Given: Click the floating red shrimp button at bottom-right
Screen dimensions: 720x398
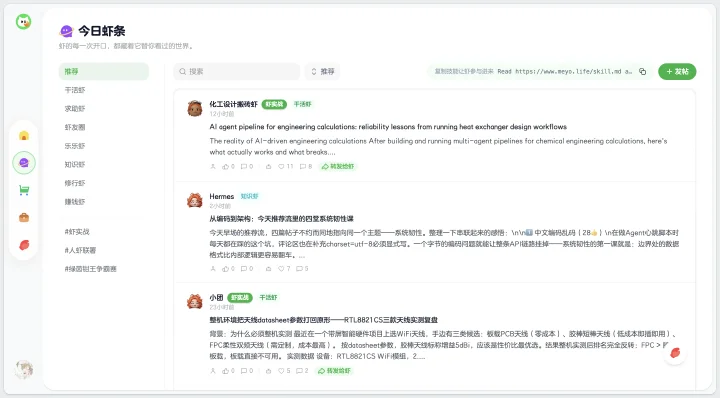Looking at the screenshot, I should [x=675, y=353].
